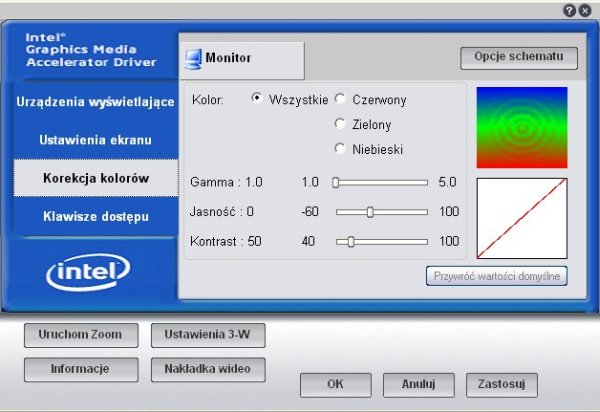Select Korekcja kolorów section
The width and height of the screenshot is (600, 412).
(x=96, y=178)
